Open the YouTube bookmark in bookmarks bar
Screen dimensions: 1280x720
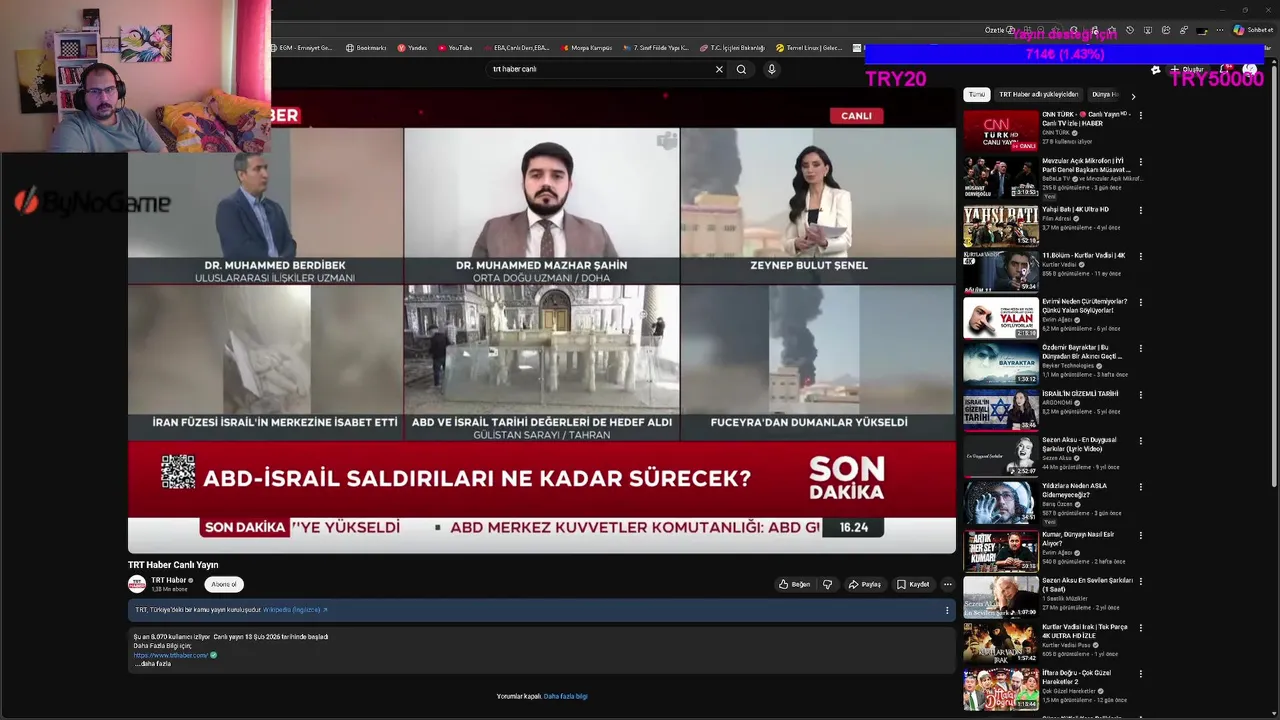(x=455, y=48)
